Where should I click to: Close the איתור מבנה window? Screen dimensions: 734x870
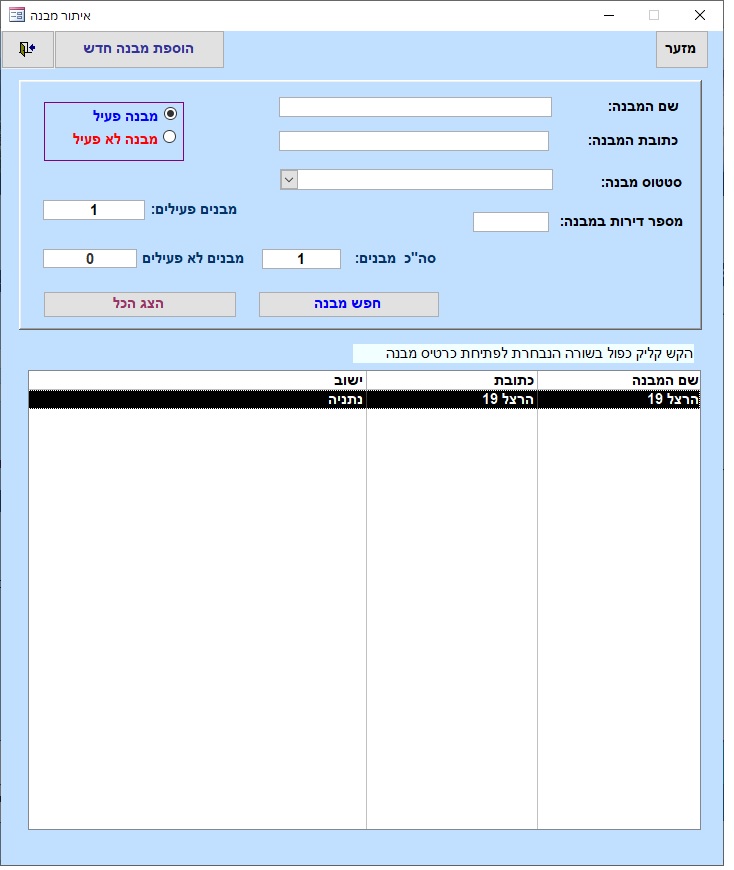click(x=700, y=16)
